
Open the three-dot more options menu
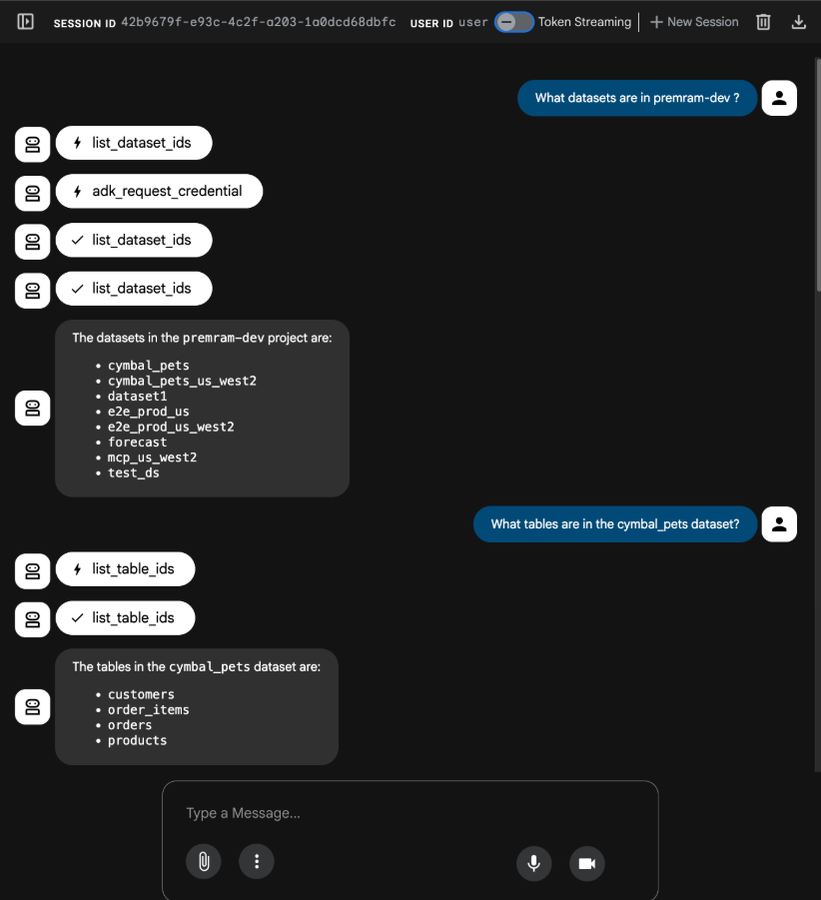[256, 861]
